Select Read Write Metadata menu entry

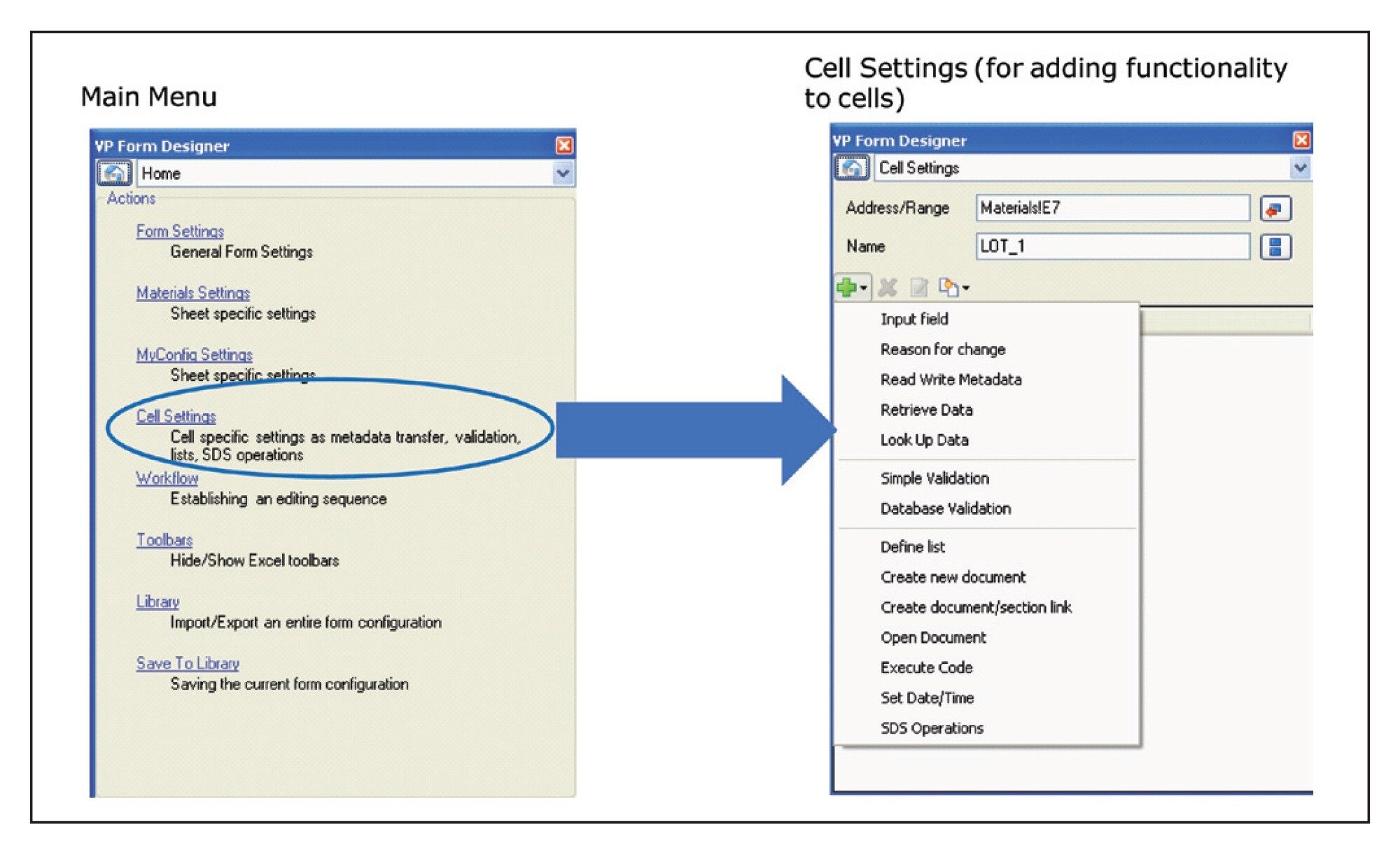pos(951,380)
